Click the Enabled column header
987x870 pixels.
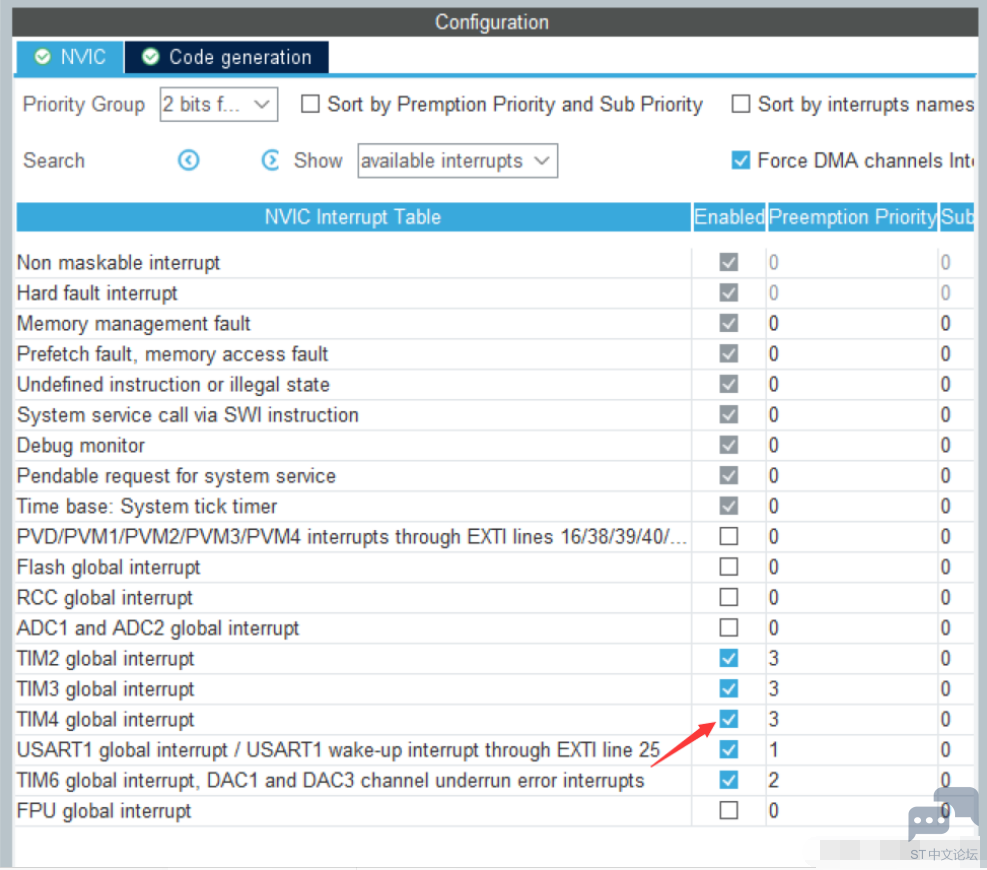pos(729,217)
